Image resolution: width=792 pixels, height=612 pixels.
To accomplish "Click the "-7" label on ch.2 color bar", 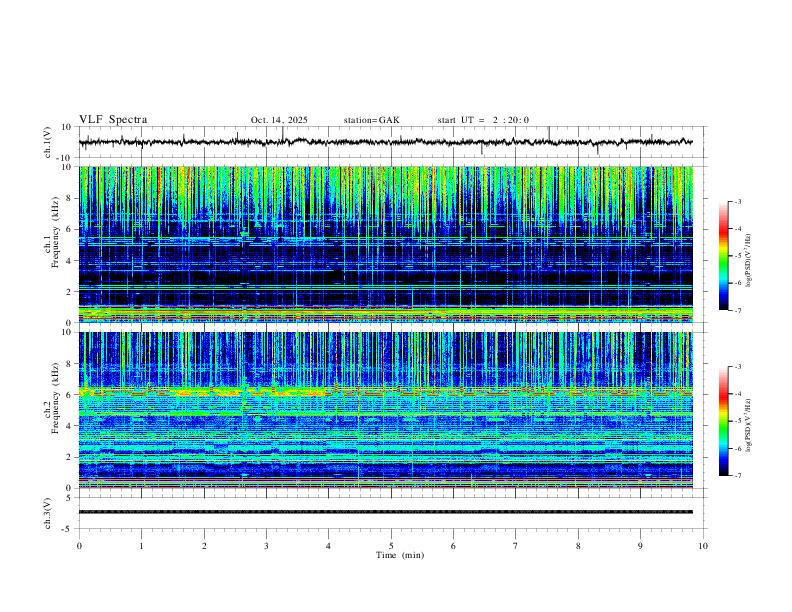I will [738, 476].
